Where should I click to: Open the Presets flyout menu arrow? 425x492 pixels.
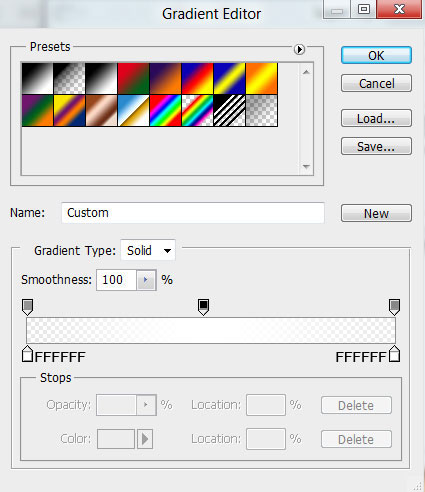[x=299, y=49]
